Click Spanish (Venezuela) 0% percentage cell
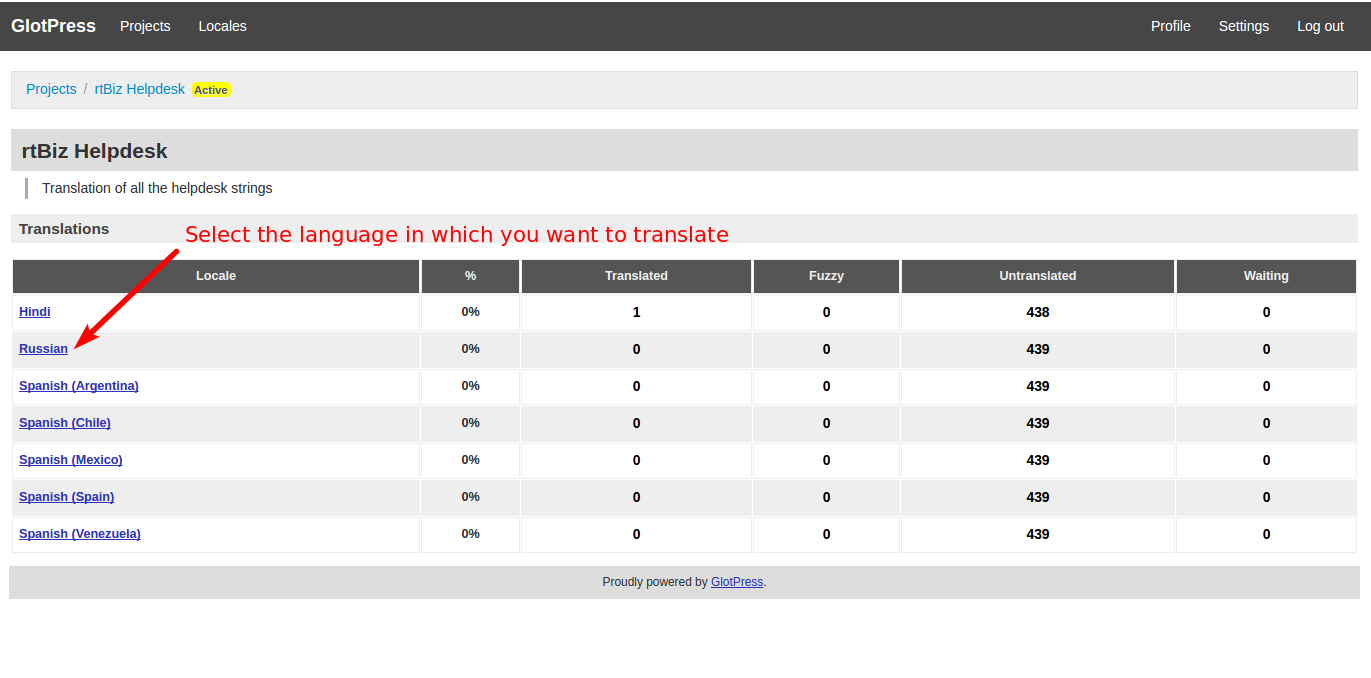The image size is (1371, 678). tap(470, 534)
